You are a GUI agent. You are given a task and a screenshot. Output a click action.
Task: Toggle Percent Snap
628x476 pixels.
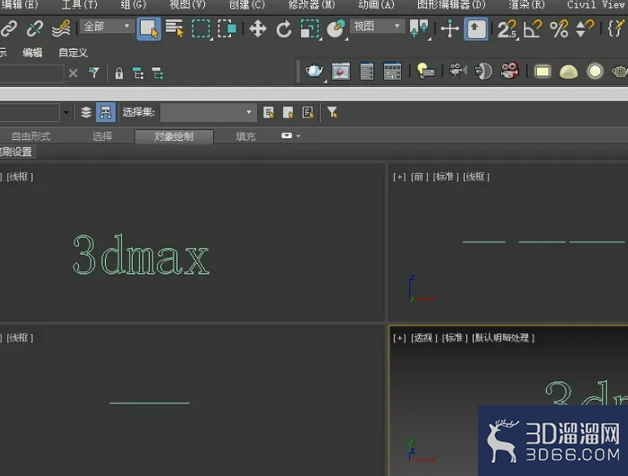point(559,29)
